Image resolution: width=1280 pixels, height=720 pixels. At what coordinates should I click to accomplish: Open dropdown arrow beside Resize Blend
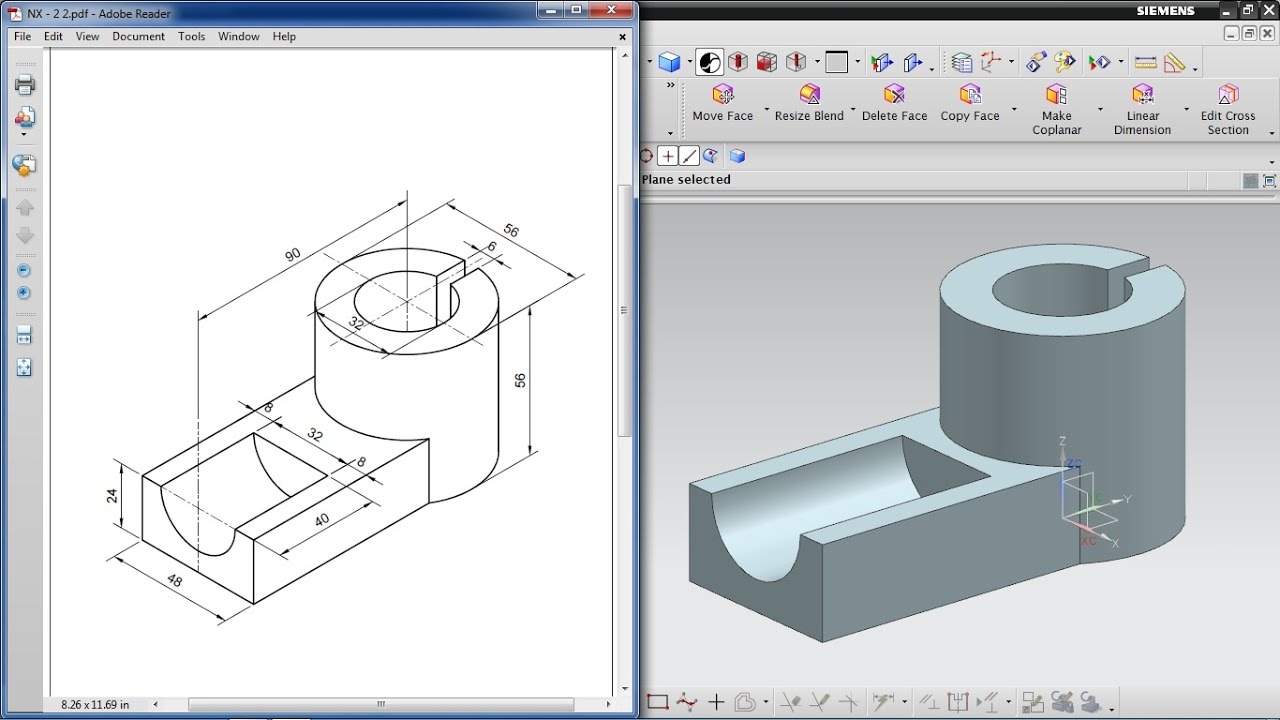tap(853, 109)
